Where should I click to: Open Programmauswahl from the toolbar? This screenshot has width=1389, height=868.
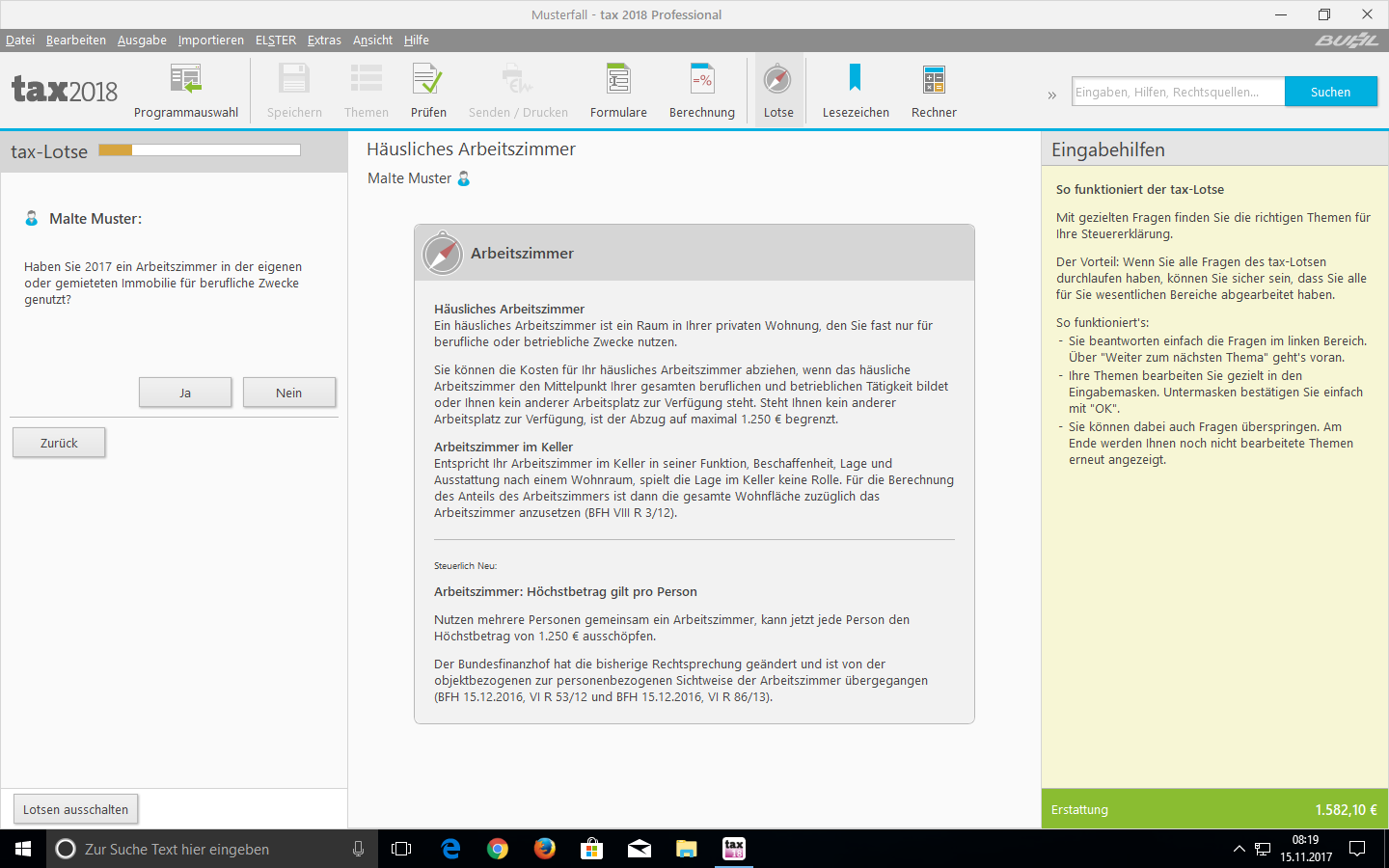coord(186,92)
